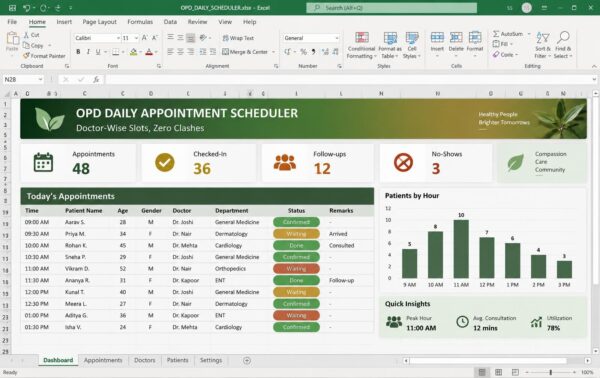This screenshot has height=378, width=600.
Task: Click the Decrease Font Size icon
Action: coord(155,38)
